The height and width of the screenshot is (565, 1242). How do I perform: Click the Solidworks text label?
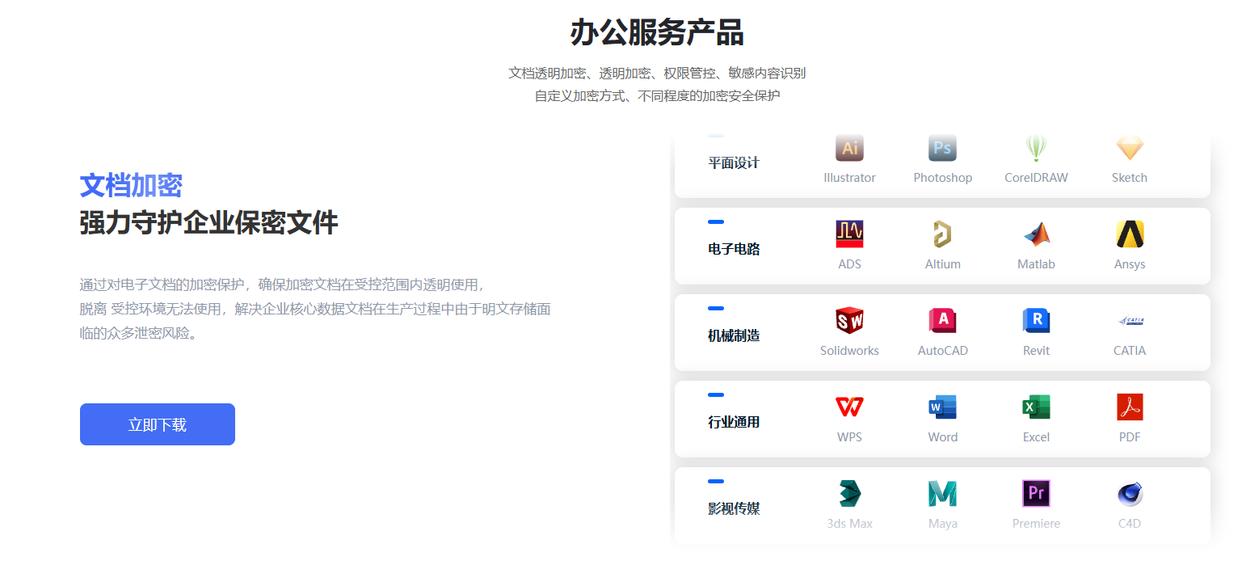pos(849,351)
